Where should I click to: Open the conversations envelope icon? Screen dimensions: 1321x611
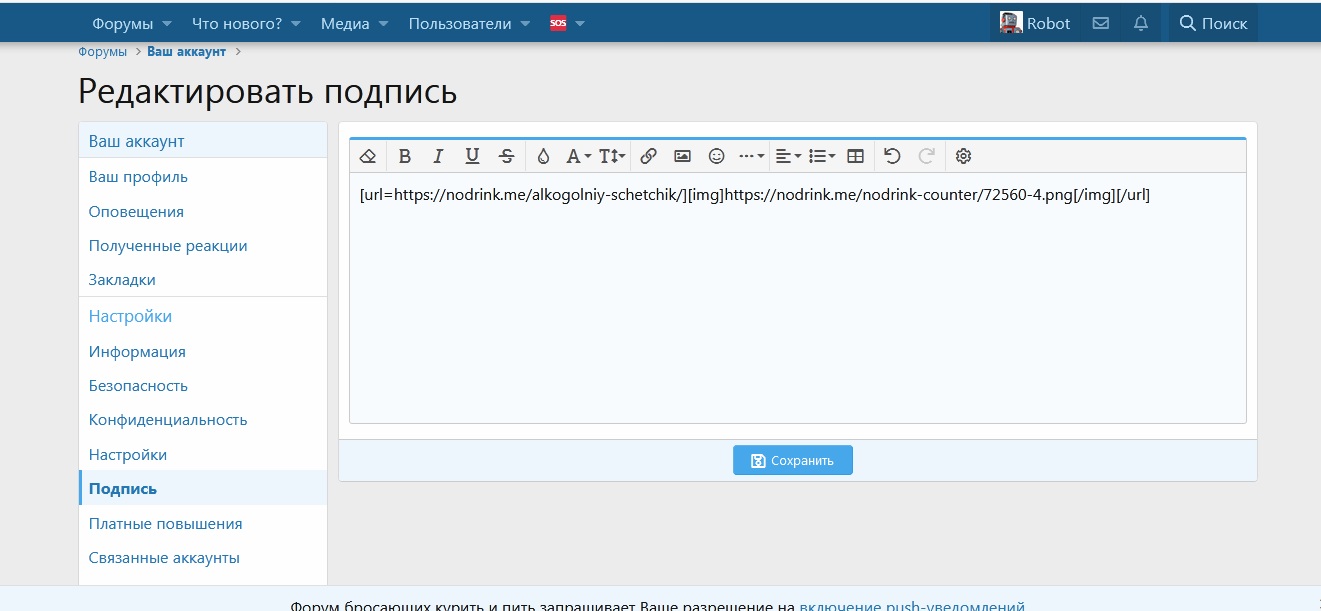point(1100,23)
